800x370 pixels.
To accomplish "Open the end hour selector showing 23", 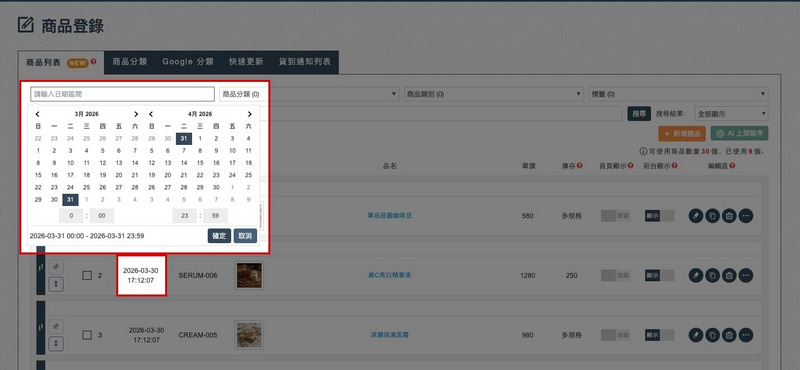I will pyautogui.click(x=185, y=216).
